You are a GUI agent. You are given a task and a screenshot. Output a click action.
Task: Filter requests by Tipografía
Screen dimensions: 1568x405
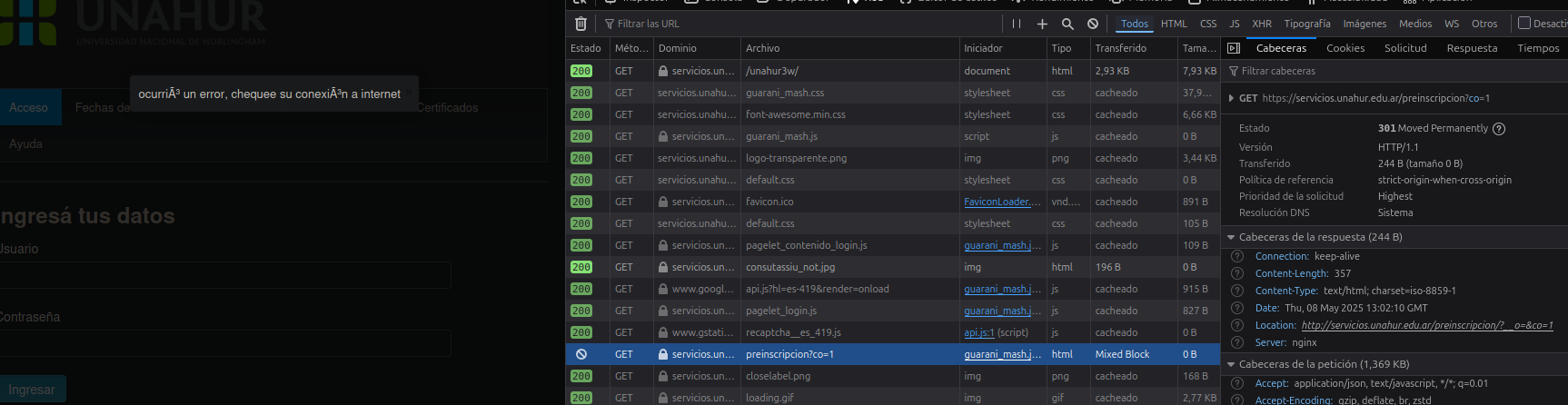[1307, 24]
